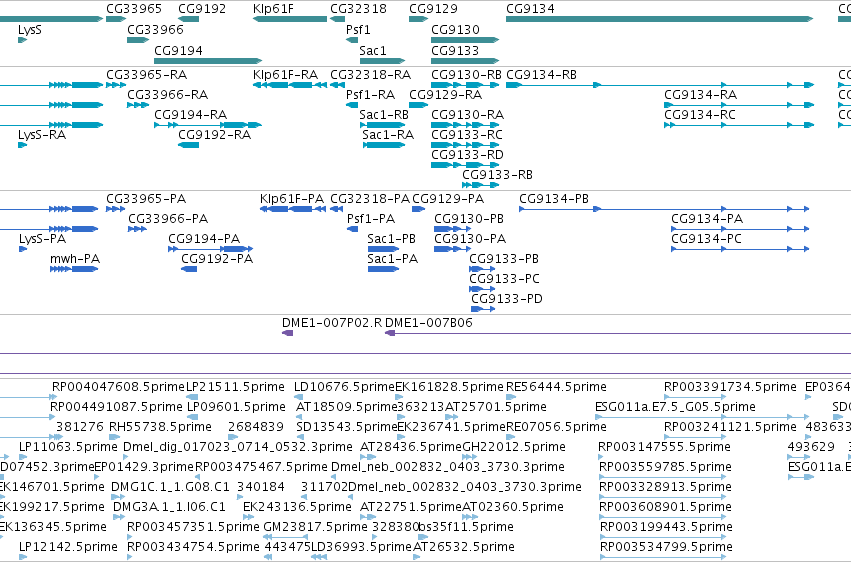Click the RH55738.5prime EST label
Image resolution: width=851 pixels, height=562 pixels.
click(x=160, y=427)
